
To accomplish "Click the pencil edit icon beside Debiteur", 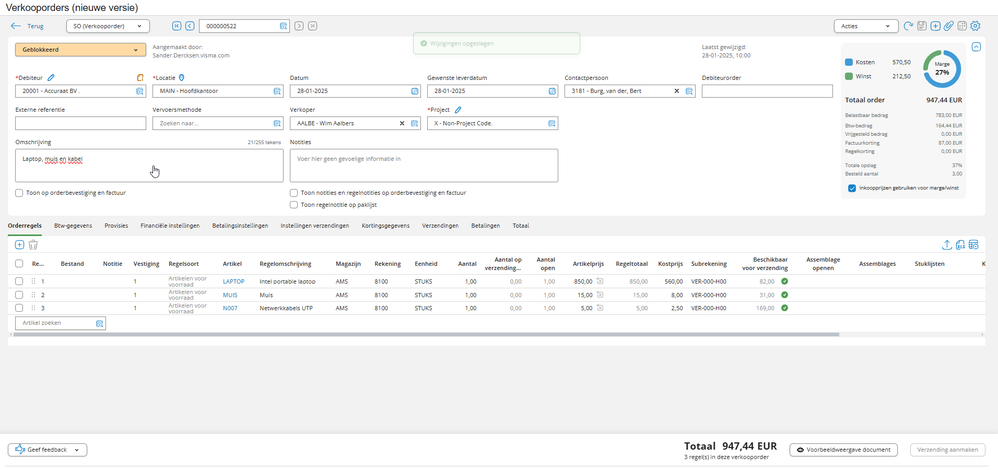I will coord(52,78).
